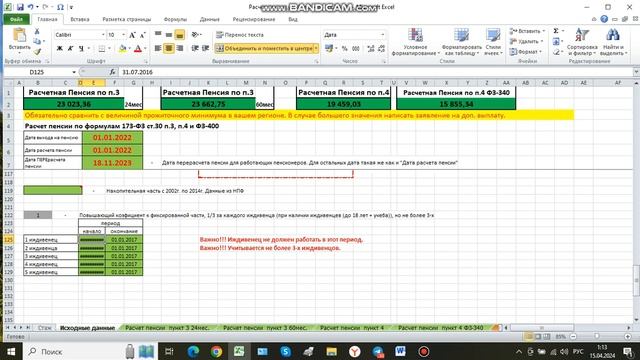Viewport: 640px width, 360px height.
Task: Undo the last action
Action: (x=31, y=7)
